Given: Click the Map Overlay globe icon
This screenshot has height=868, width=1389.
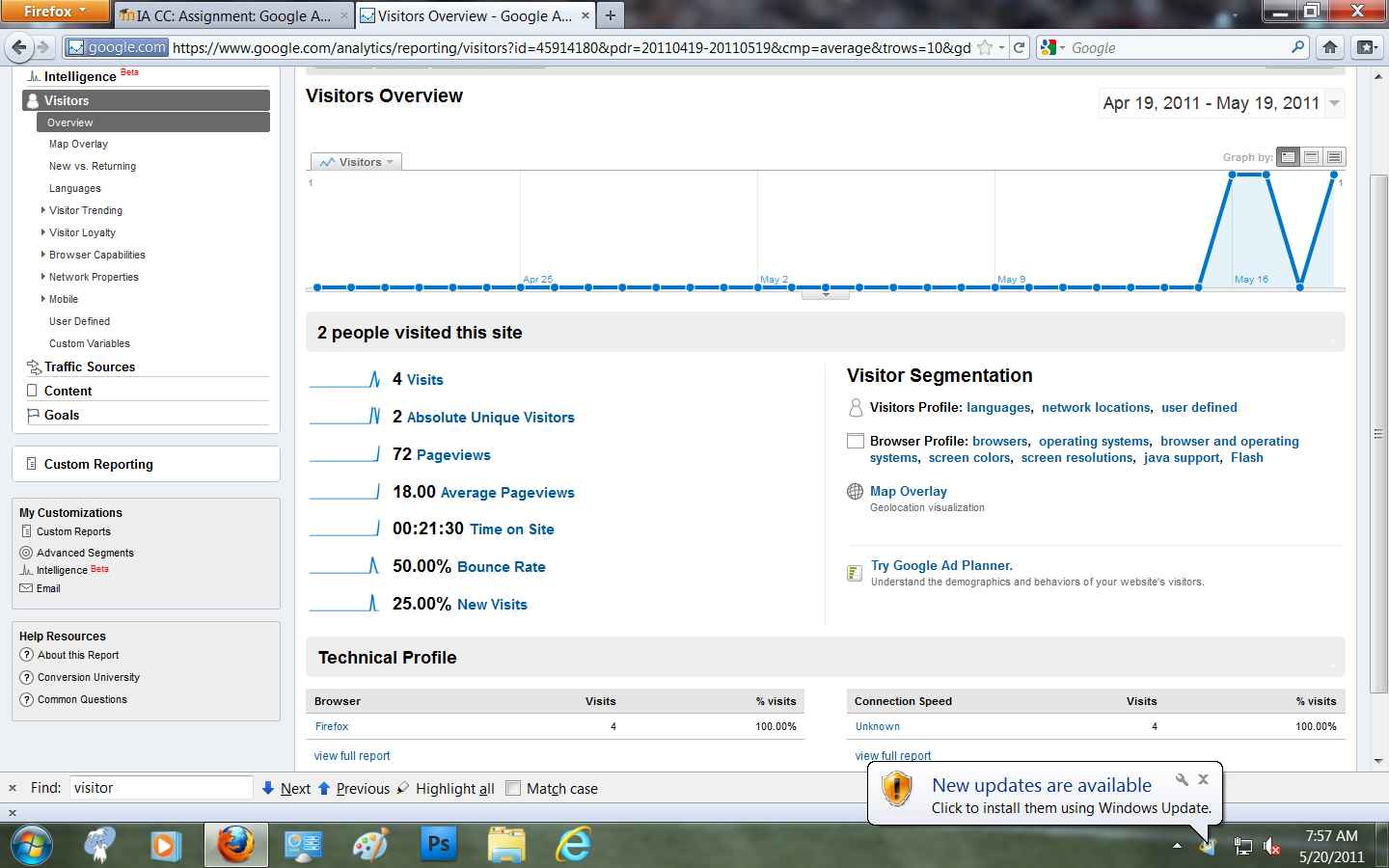Looking at the screenshot, I should [855, 492].
